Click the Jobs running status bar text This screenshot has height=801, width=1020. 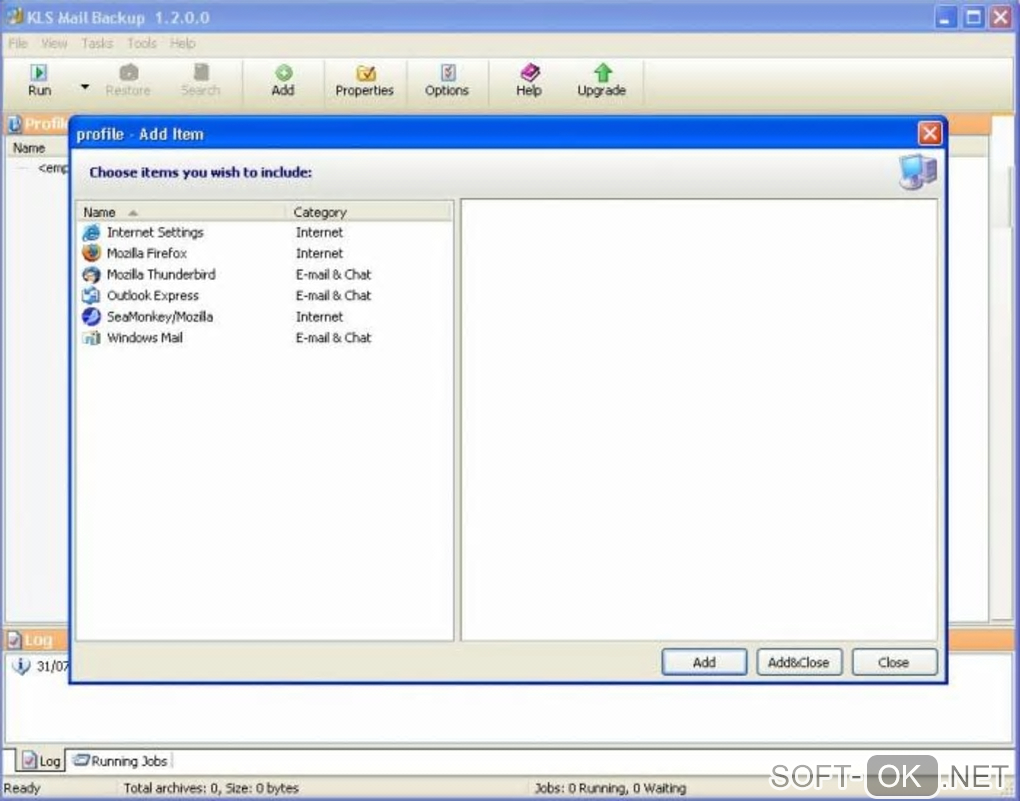(610, 789)
